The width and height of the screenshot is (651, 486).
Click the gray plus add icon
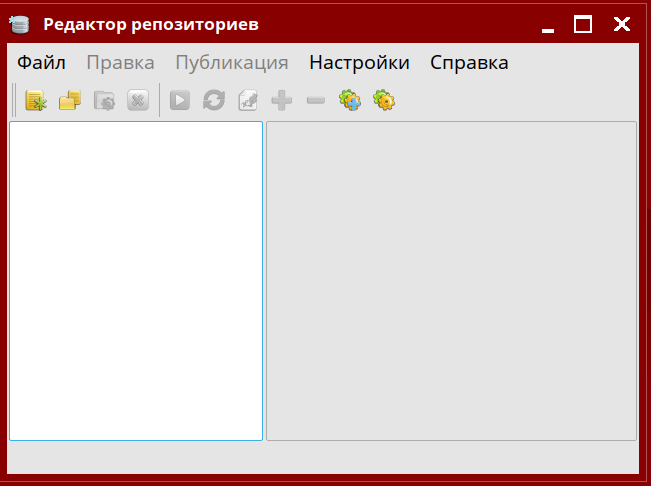(x=282, y=100)
